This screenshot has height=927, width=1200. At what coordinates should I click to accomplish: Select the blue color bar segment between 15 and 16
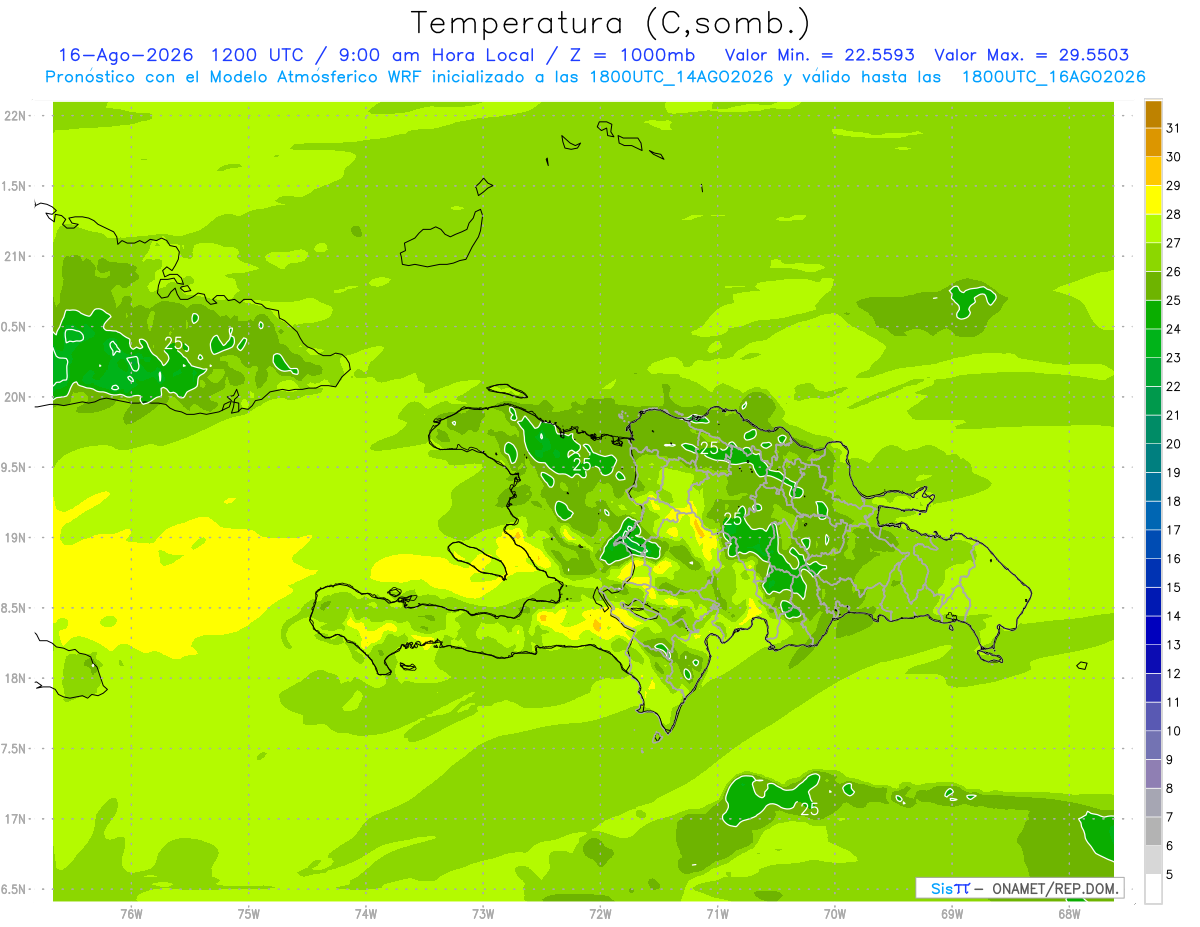coord(1153,573)
